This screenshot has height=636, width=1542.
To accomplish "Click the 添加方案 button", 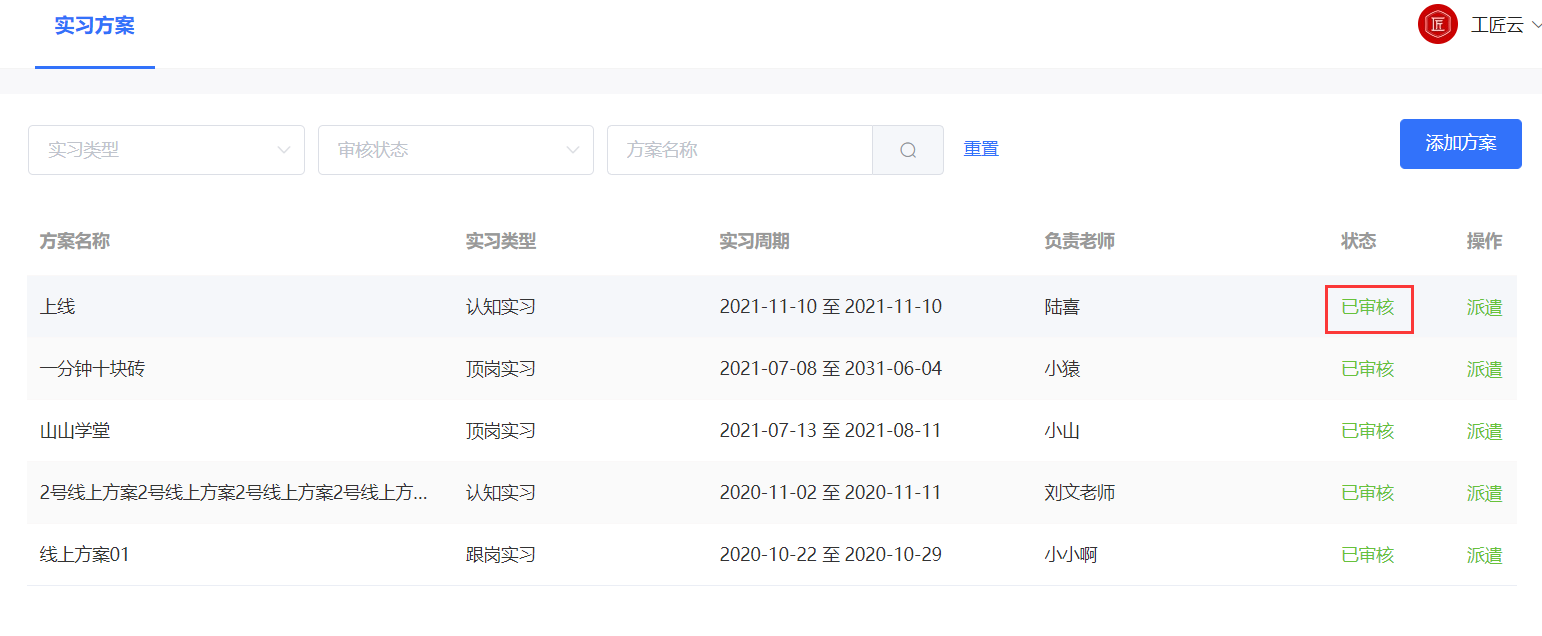I will point(1460,144).
